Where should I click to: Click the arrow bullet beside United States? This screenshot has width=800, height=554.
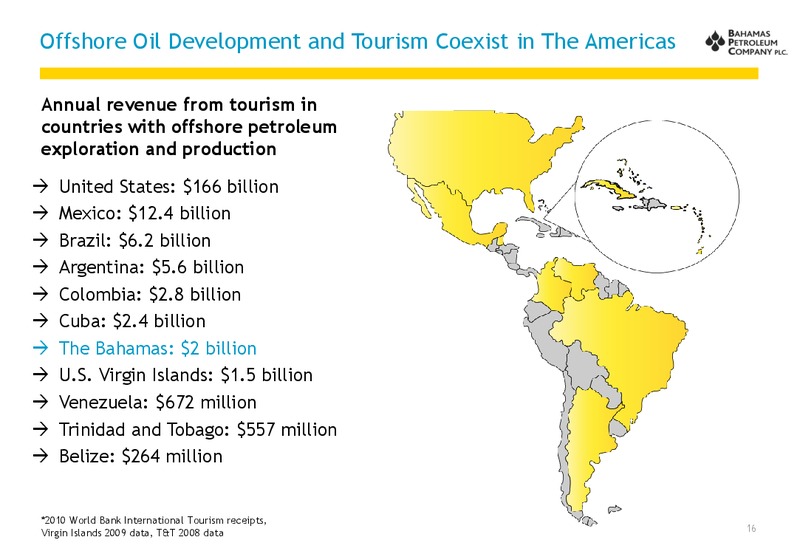(40, 186)
